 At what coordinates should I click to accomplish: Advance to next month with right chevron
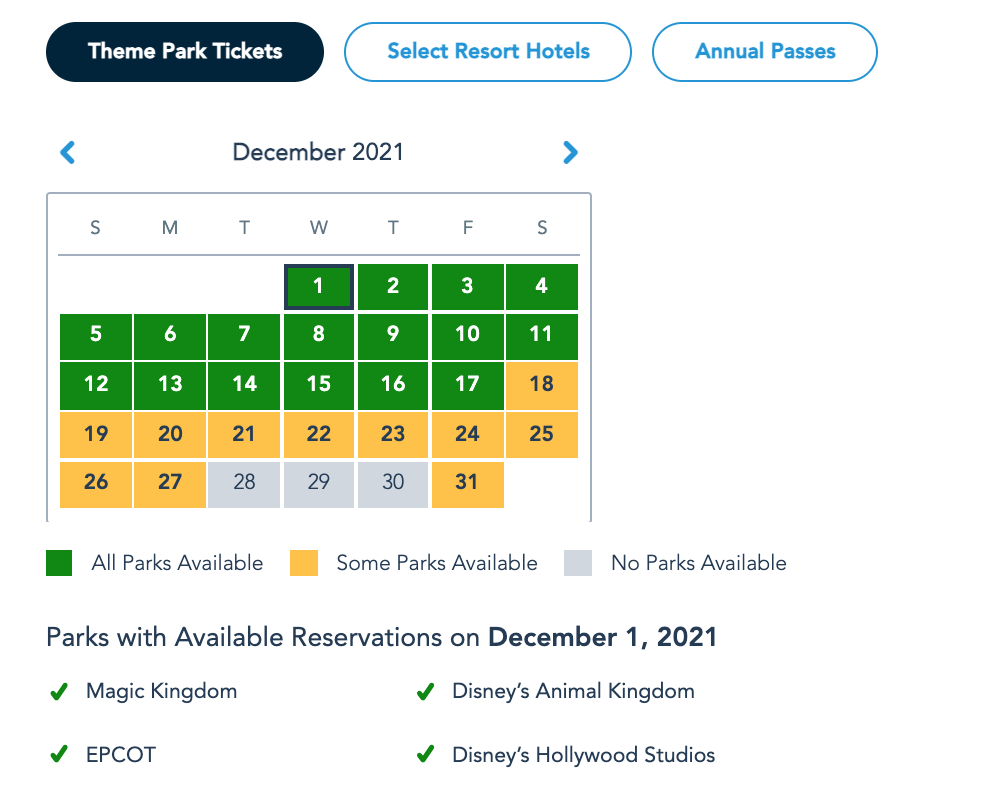570,152
